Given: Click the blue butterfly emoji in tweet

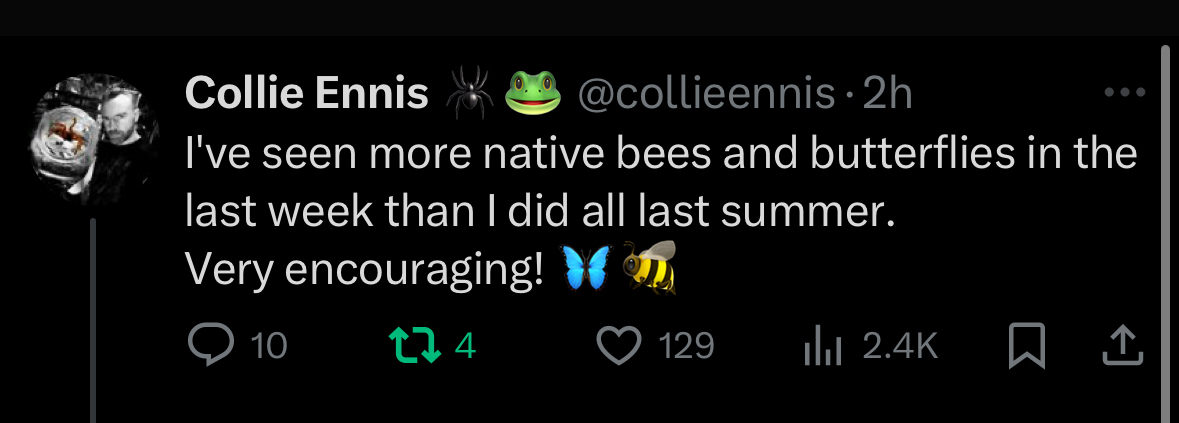Looking at the screenshot, I should [x=585, y=269].
